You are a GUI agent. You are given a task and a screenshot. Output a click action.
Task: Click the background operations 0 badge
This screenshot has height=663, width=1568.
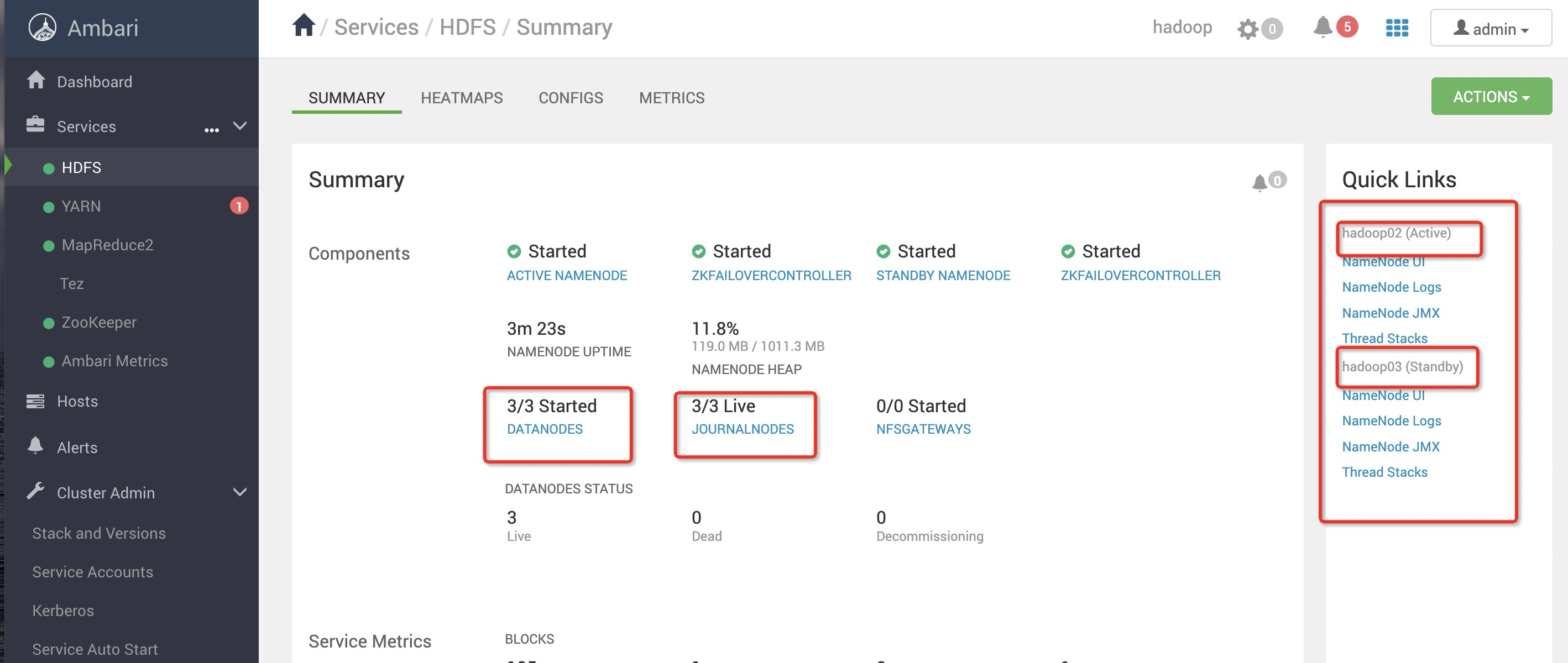point(1272,29)
